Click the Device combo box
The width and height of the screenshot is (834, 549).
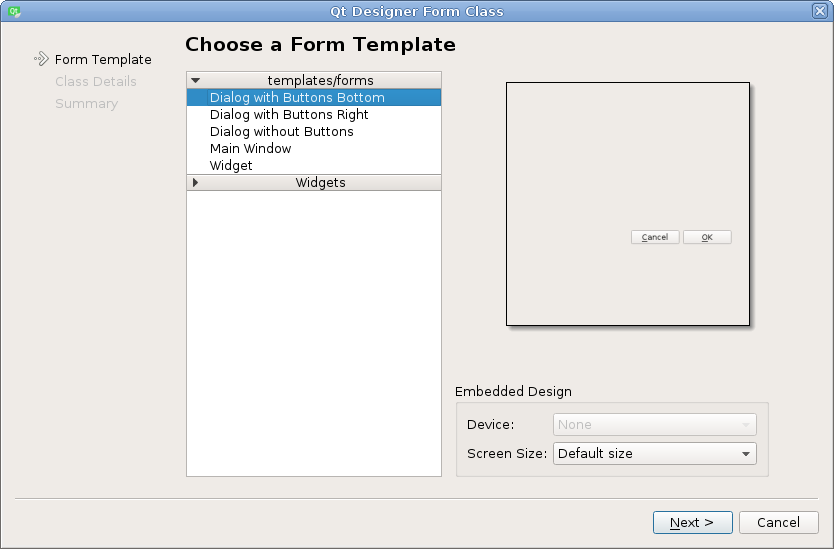[655, 425]
